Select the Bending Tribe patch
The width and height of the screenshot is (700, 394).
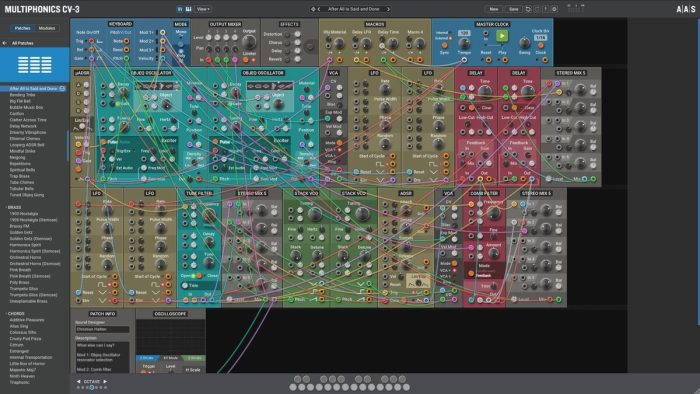click(x=22, y=95)
